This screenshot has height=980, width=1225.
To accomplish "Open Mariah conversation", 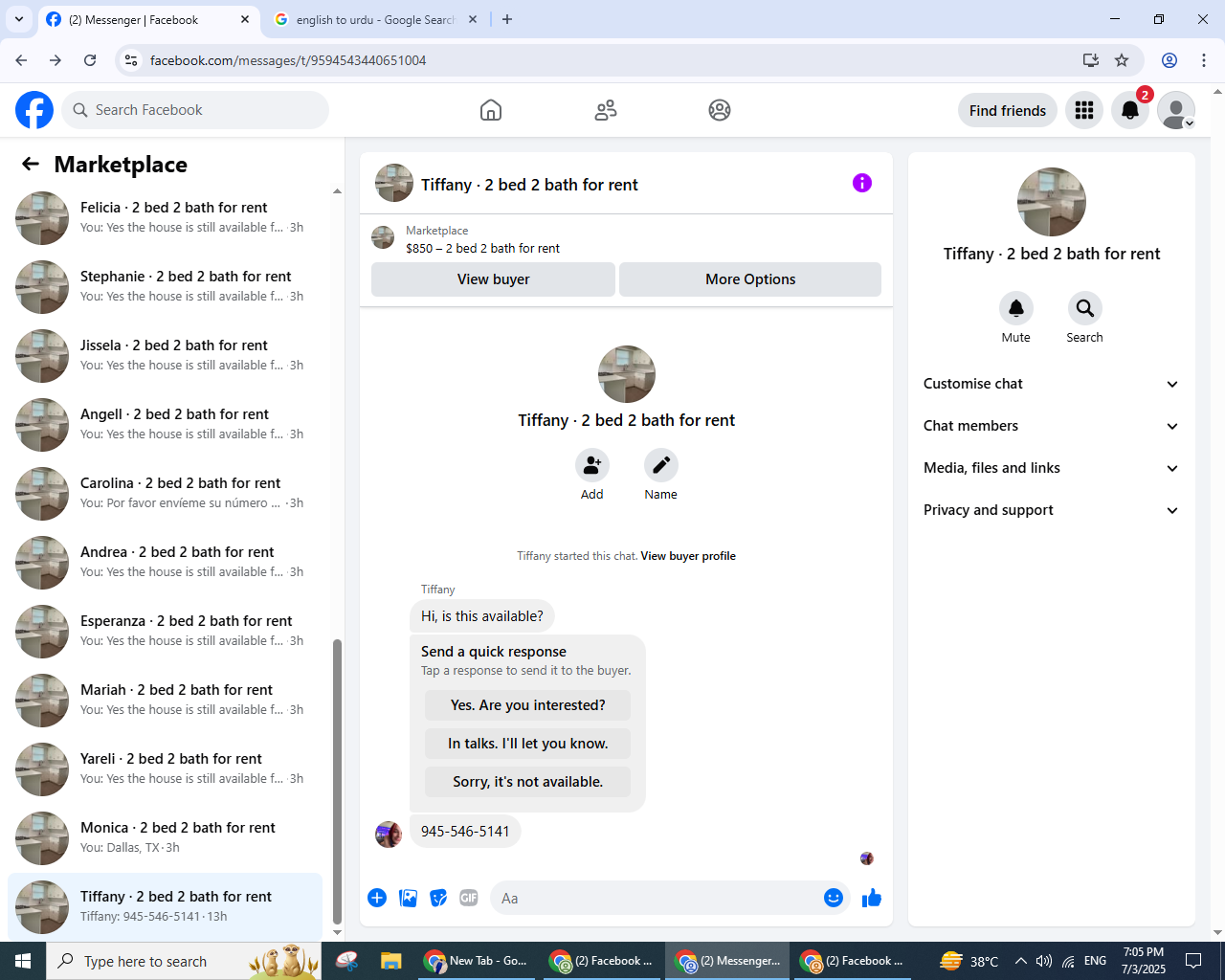I will coord(165,701).
